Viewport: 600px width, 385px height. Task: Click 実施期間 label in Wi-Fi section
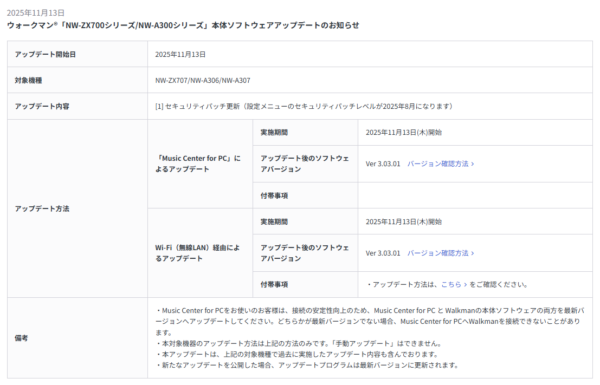(x=274, y=222)
